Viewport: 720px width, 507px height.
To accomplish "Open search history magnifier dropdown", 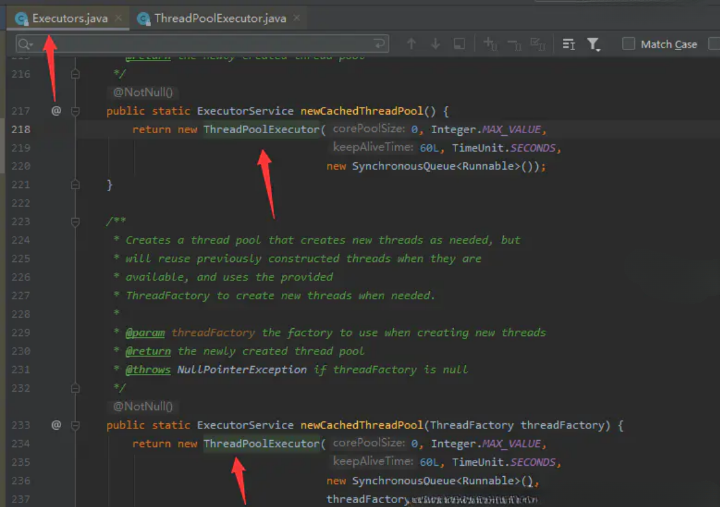I will coord(25,44).
